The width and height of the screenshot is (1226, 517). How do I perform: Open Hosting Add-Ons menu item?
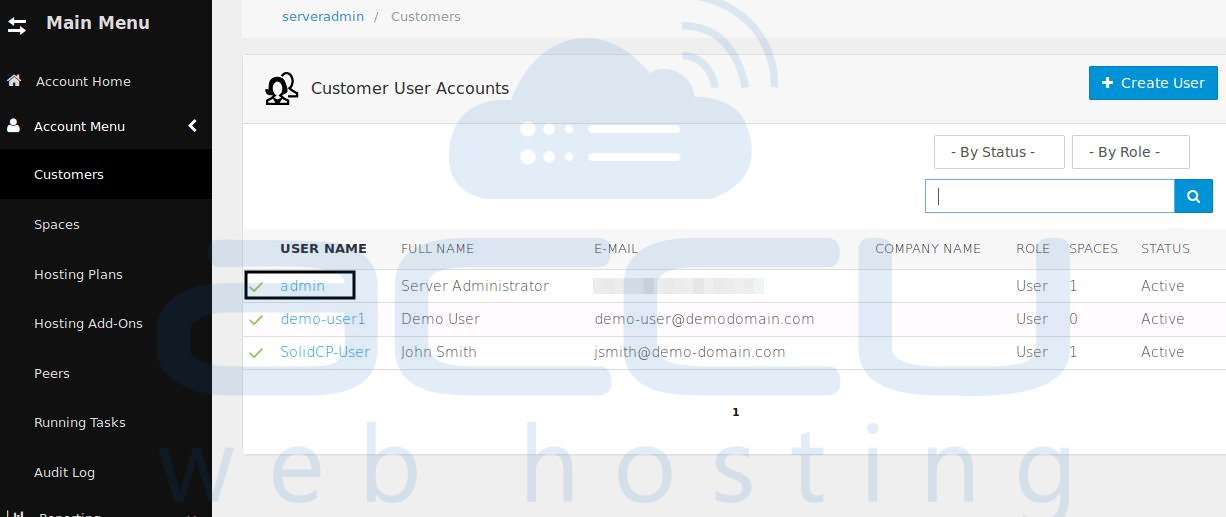click(x=88, y=323)
